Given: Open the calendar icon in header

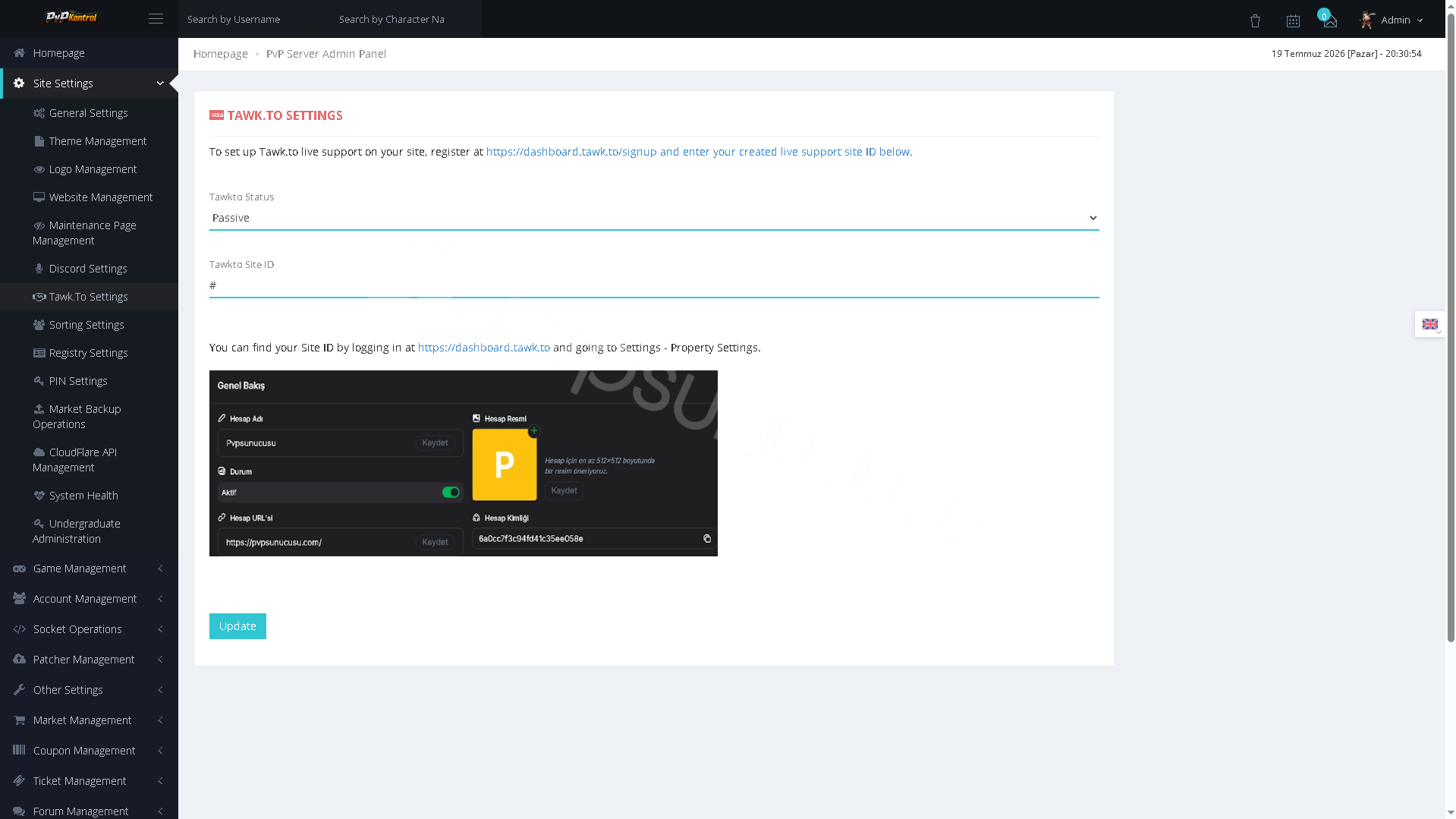Looking at the screenshot, I should [x=1293, y=21].
